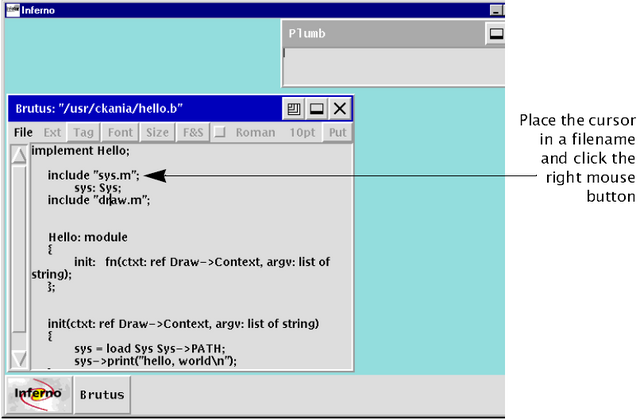The image size is (640, 420).
Task: Toggle the checkbox beside Roman
Action: [220, 132]
